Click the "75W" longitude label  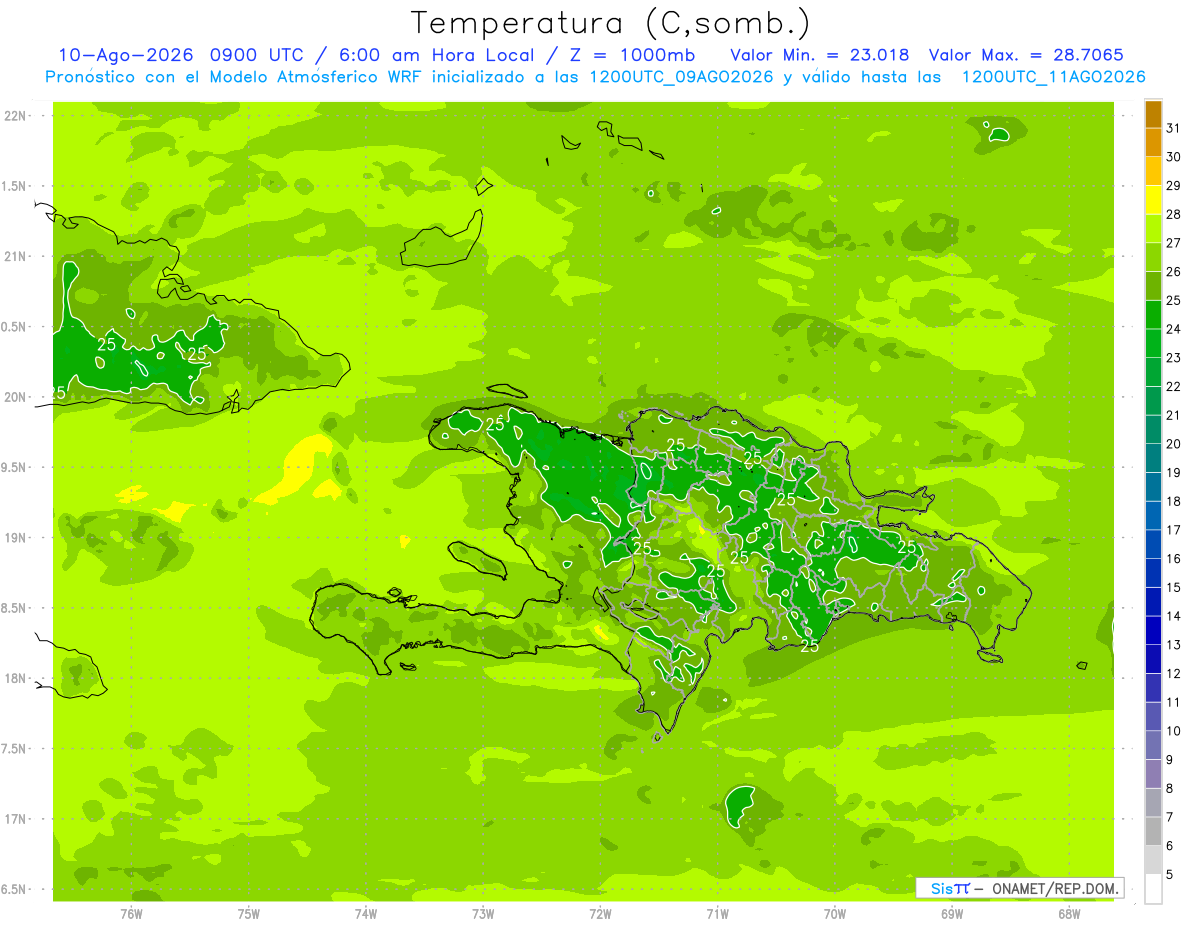point(249,914)
